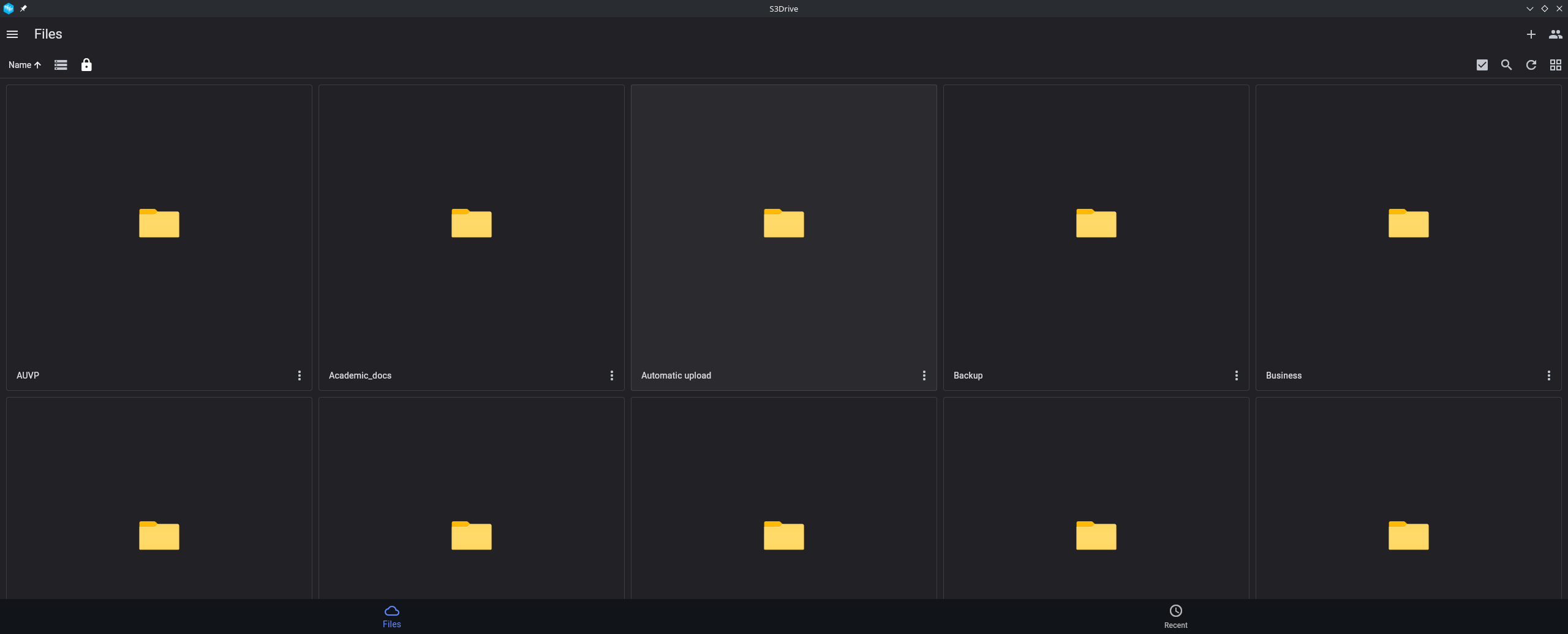Click the plus icon to add files

click(1531, 34)
